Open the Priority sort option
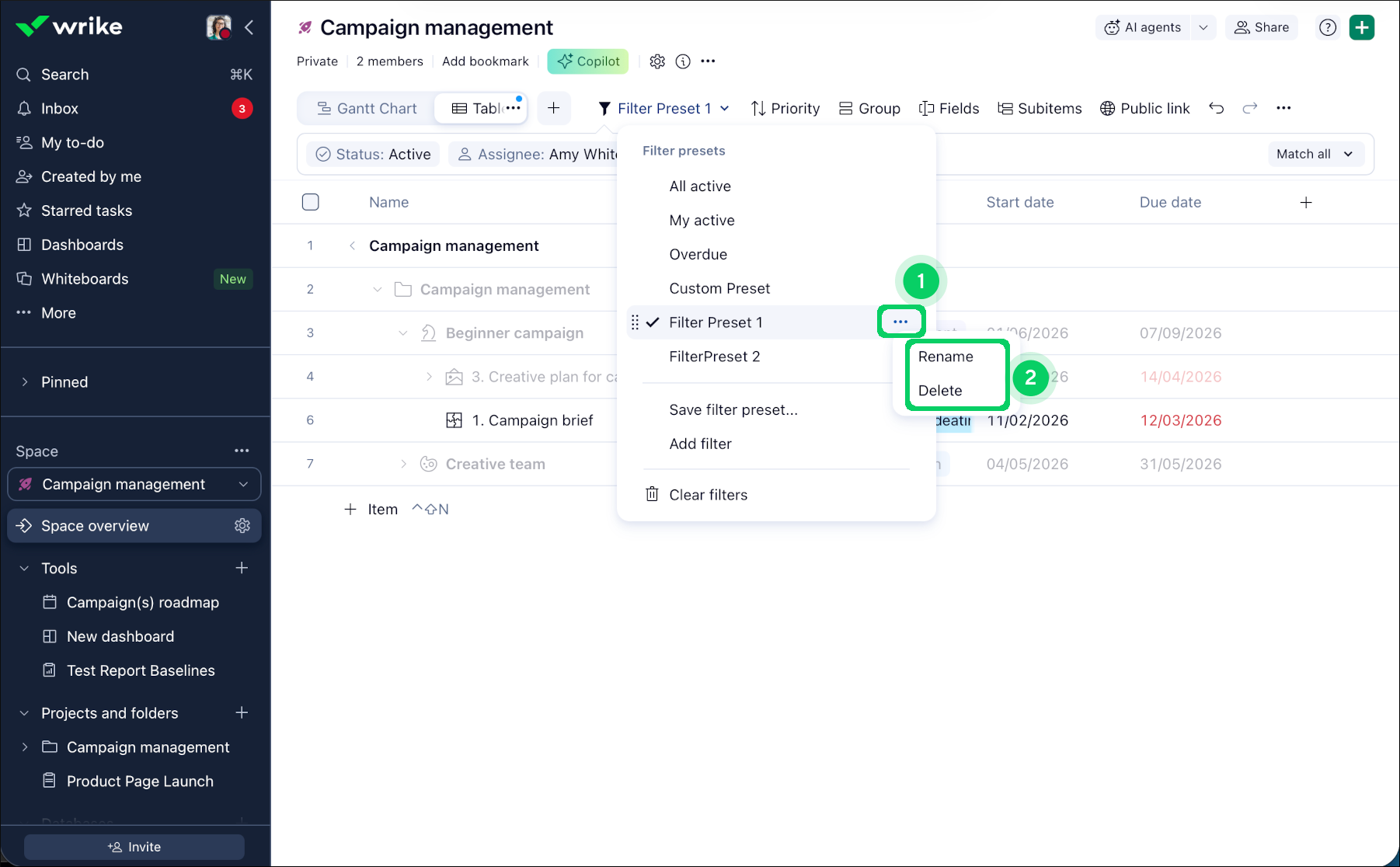The image size is (1400, 867). 785,109
